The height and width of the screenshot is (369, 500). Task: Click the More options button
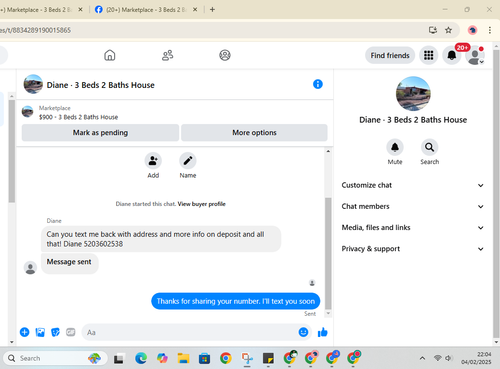[254, 133]
